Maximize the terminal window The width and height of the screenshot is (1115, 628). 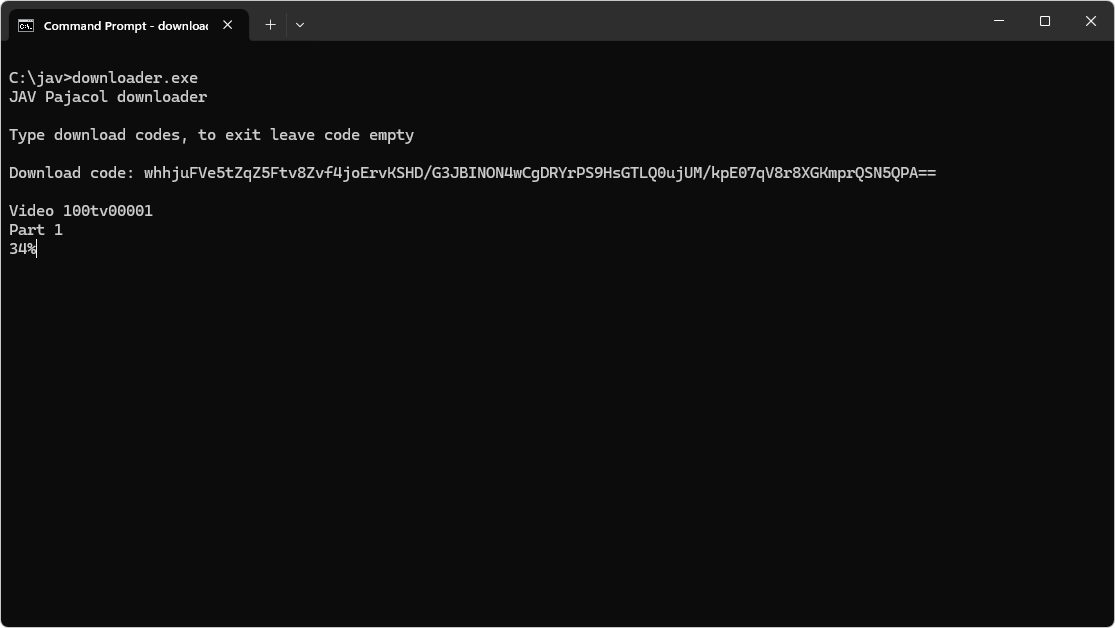point(1045,21)
